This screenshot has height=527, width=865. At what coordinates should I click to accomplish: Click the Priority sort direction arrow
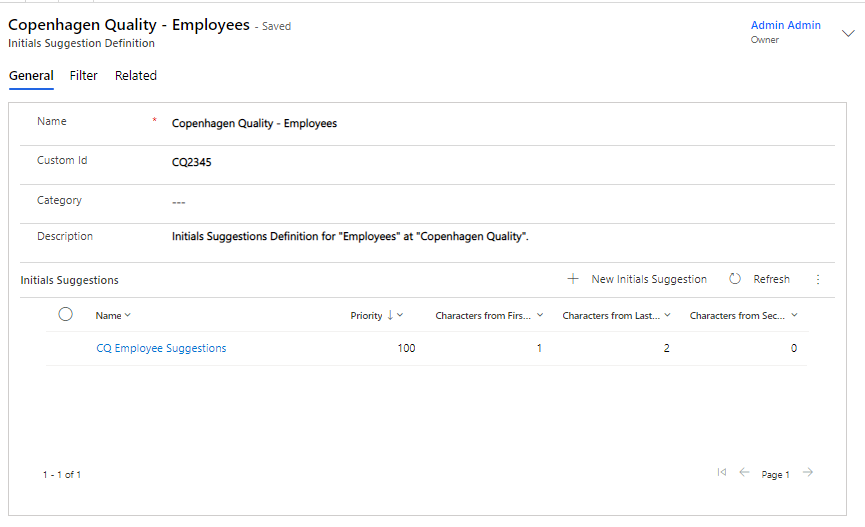390,315
